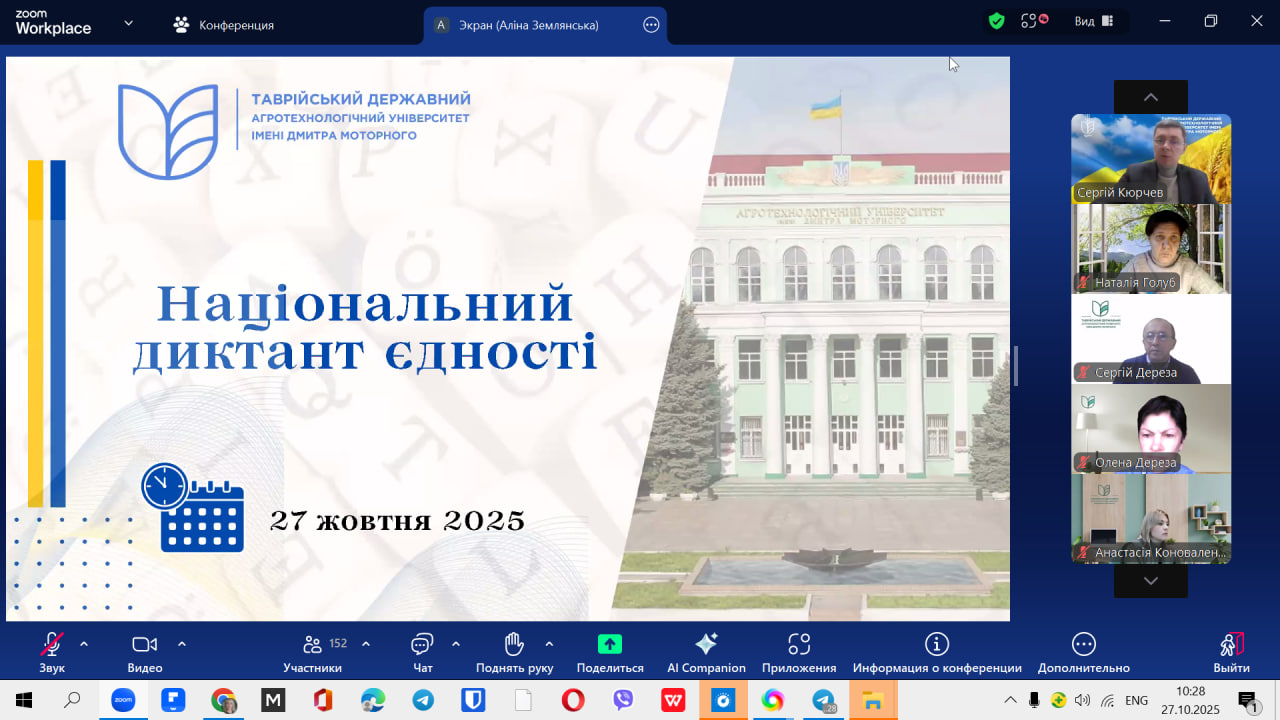The image size is (1280, 720).
Task: Show previous participants with the up arrow
Action: tap(1151, 97)
